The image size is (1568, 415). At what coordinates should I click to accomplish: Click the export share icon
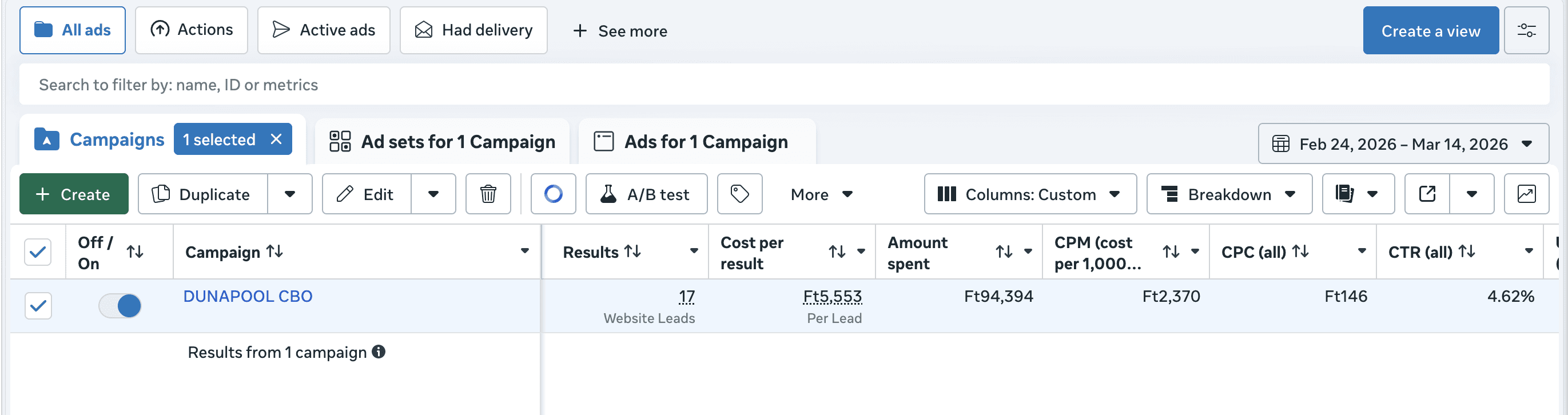(x=1427, y=194)
